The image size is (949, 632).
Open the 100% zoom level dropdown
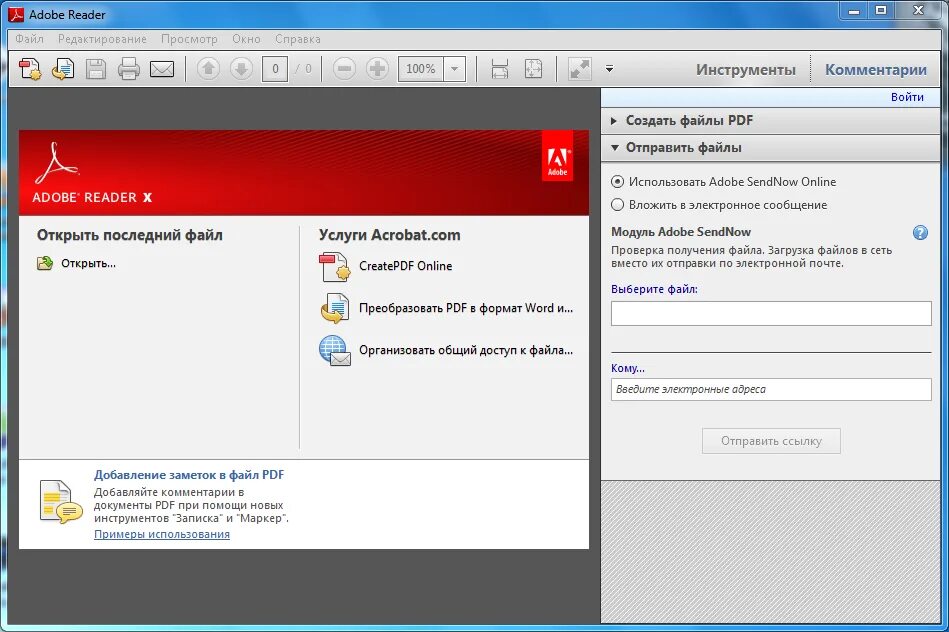pos(454,69)
